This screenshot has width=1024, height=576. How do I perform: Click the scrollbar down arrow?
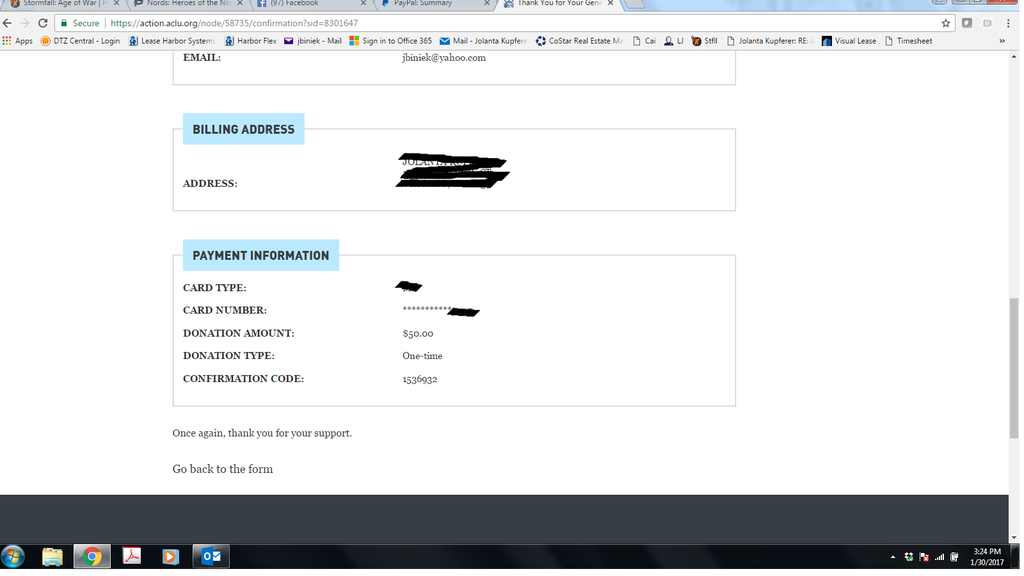(1014, 537)
